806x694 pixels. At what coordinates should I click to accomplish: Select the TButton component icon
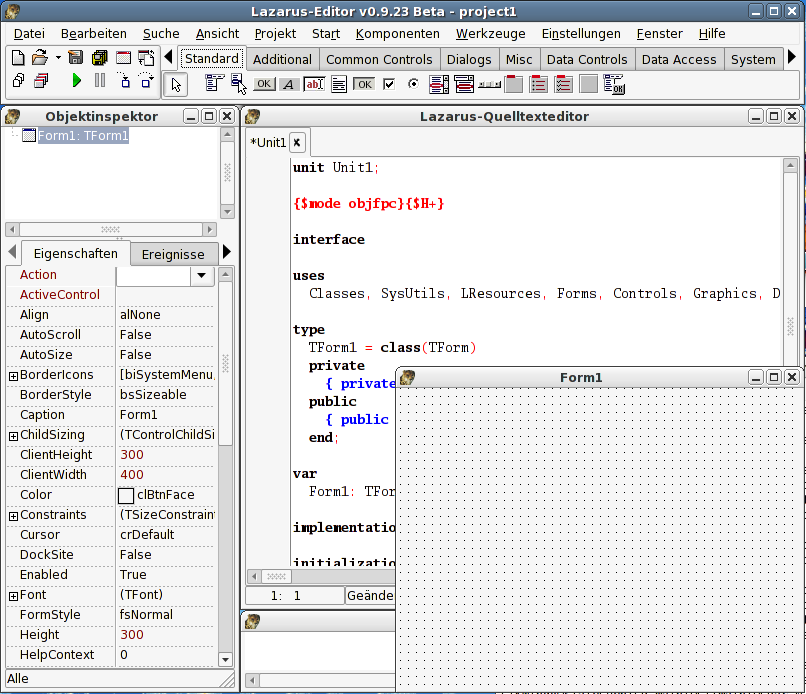[x=264, y=84]
